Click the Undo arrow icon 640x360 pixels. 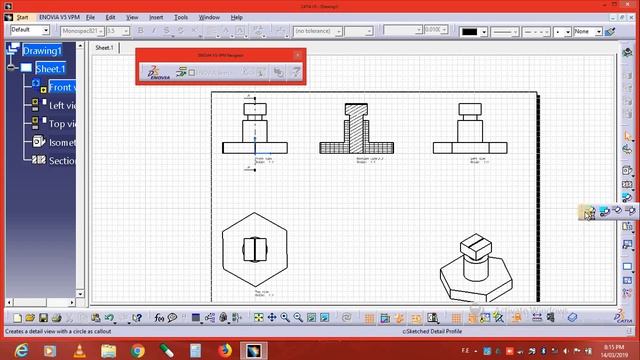tap(109, 318)
